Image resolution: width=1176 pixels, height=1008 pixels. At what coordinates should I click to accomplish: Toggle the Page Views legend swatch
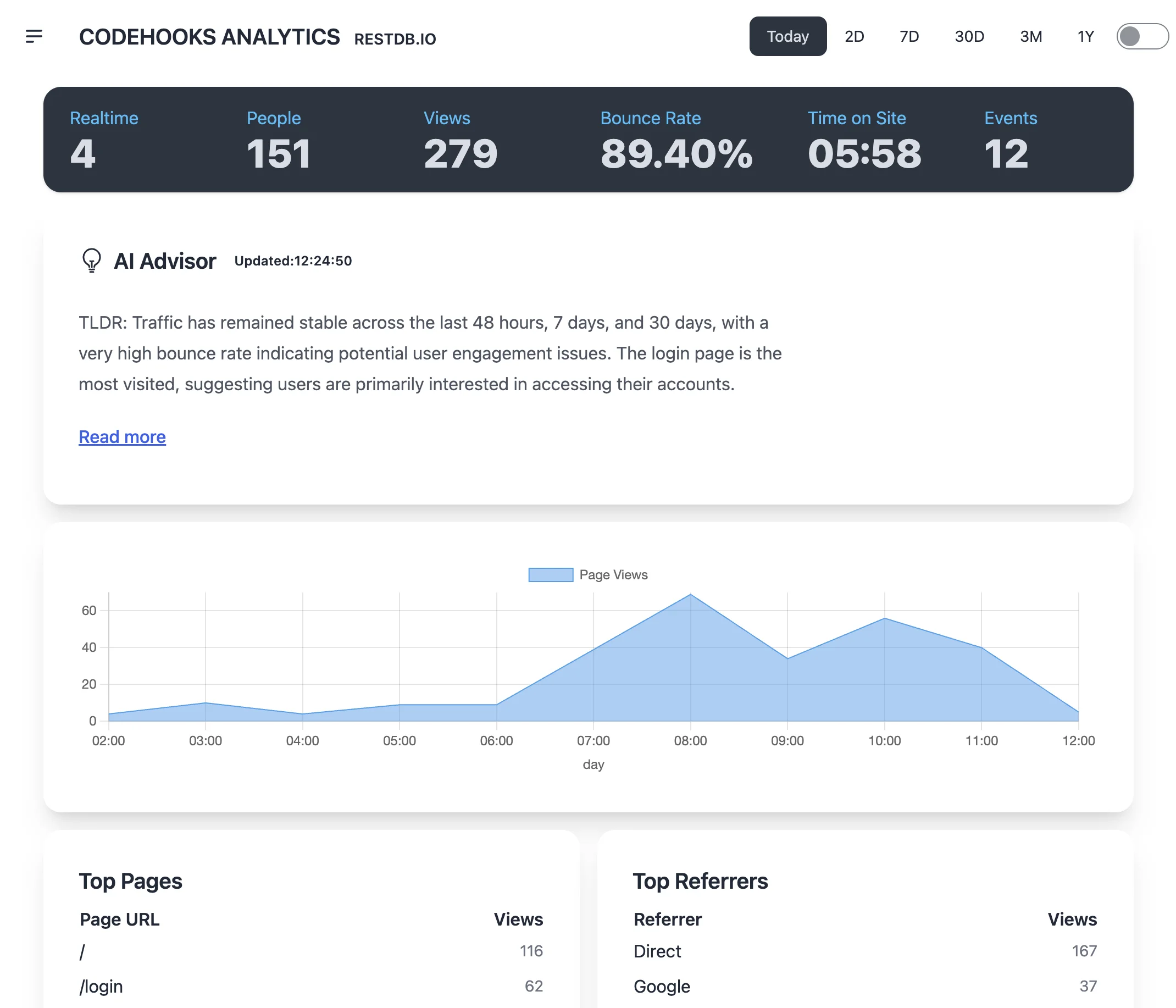click(550, 574)
